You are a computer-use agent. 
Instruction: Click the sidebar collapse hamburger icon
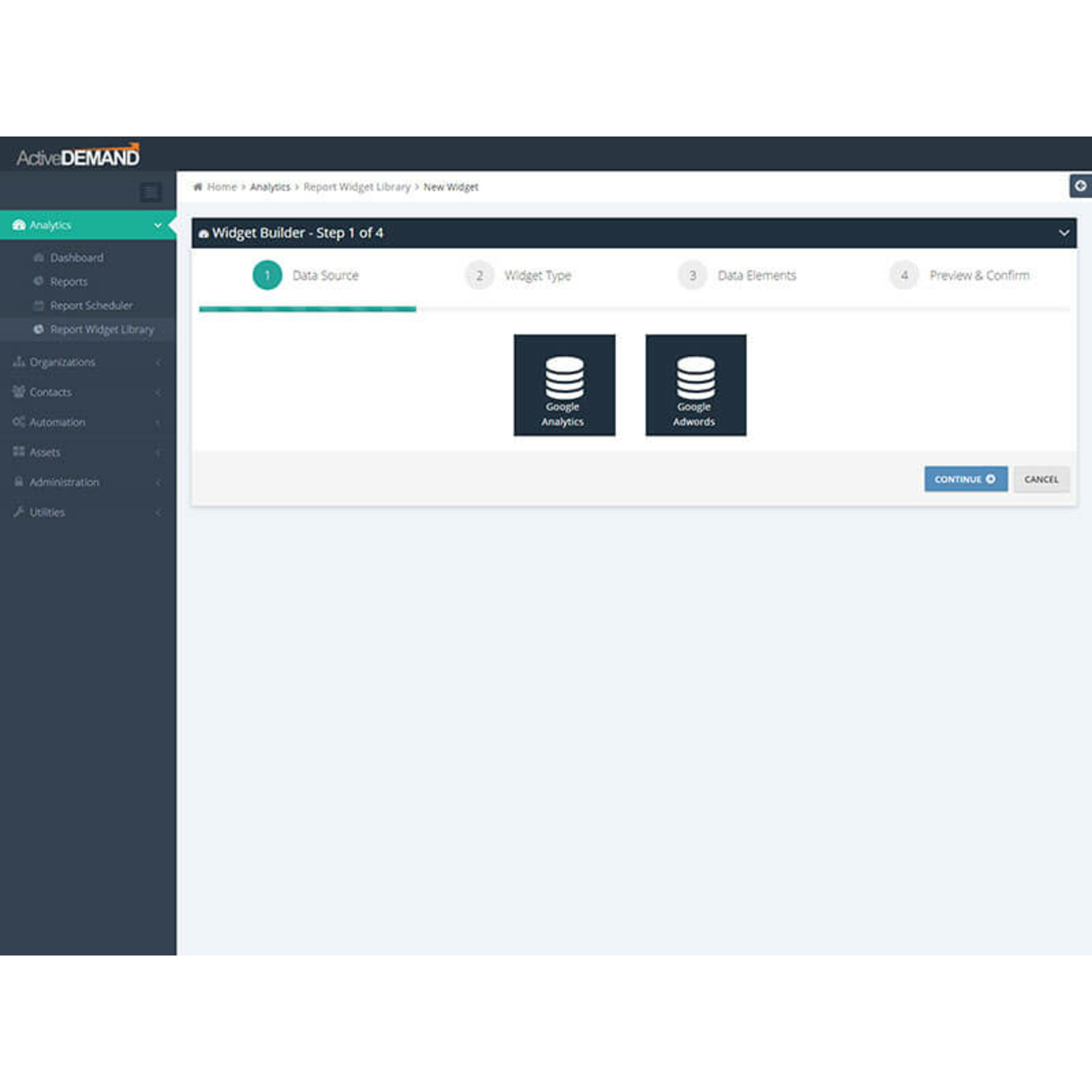pyautogui.click(x=150, y=191)
